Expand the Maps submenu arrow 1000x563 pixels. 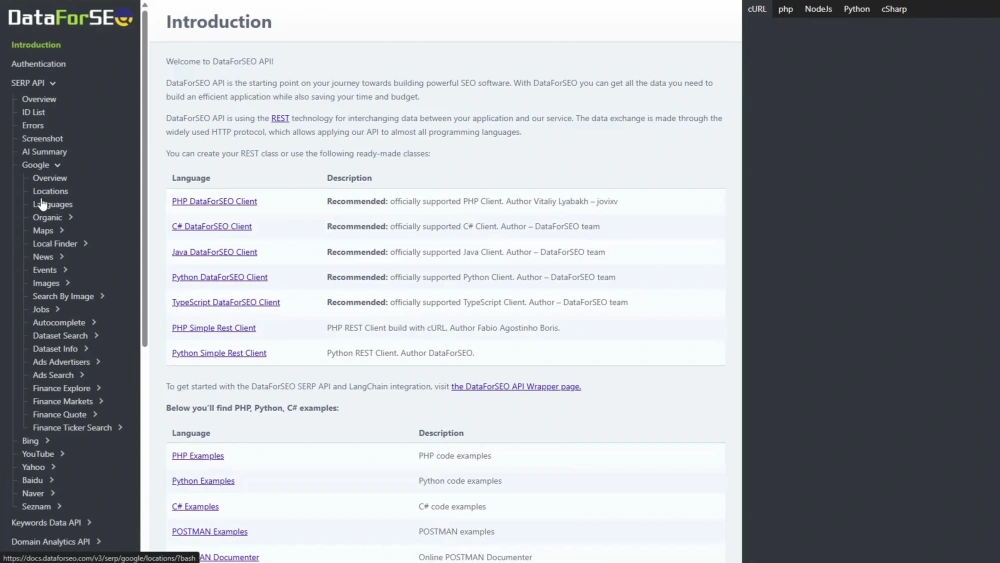pyautogui.click(x=62, y=230)
